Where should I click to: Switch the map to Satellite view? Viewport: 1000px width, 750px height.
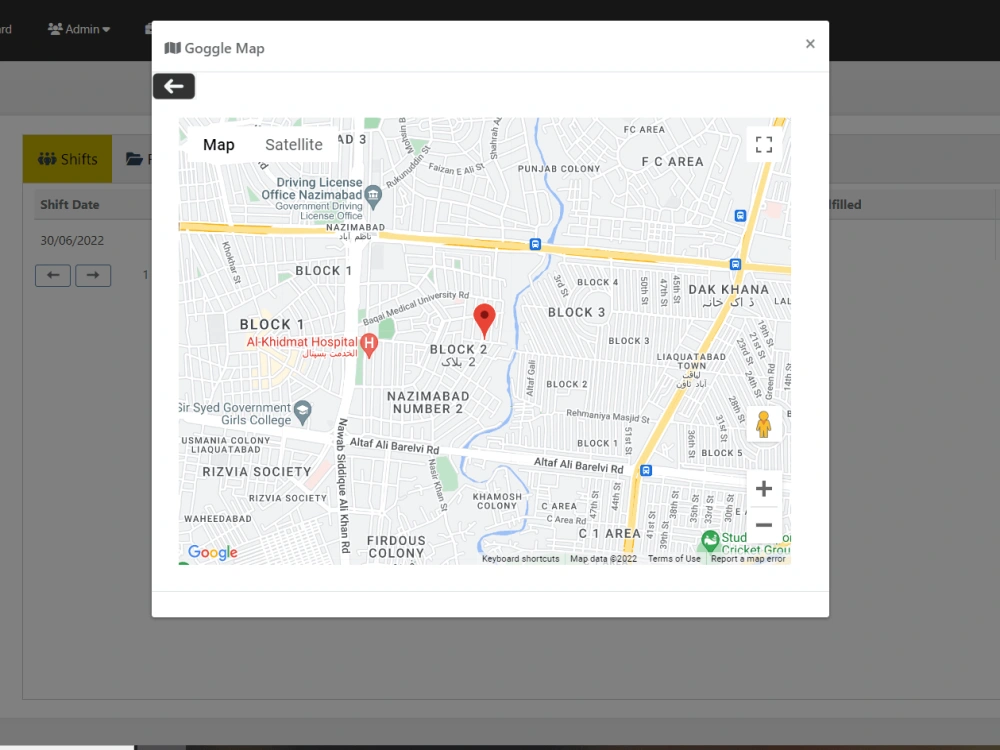[293, 144]
